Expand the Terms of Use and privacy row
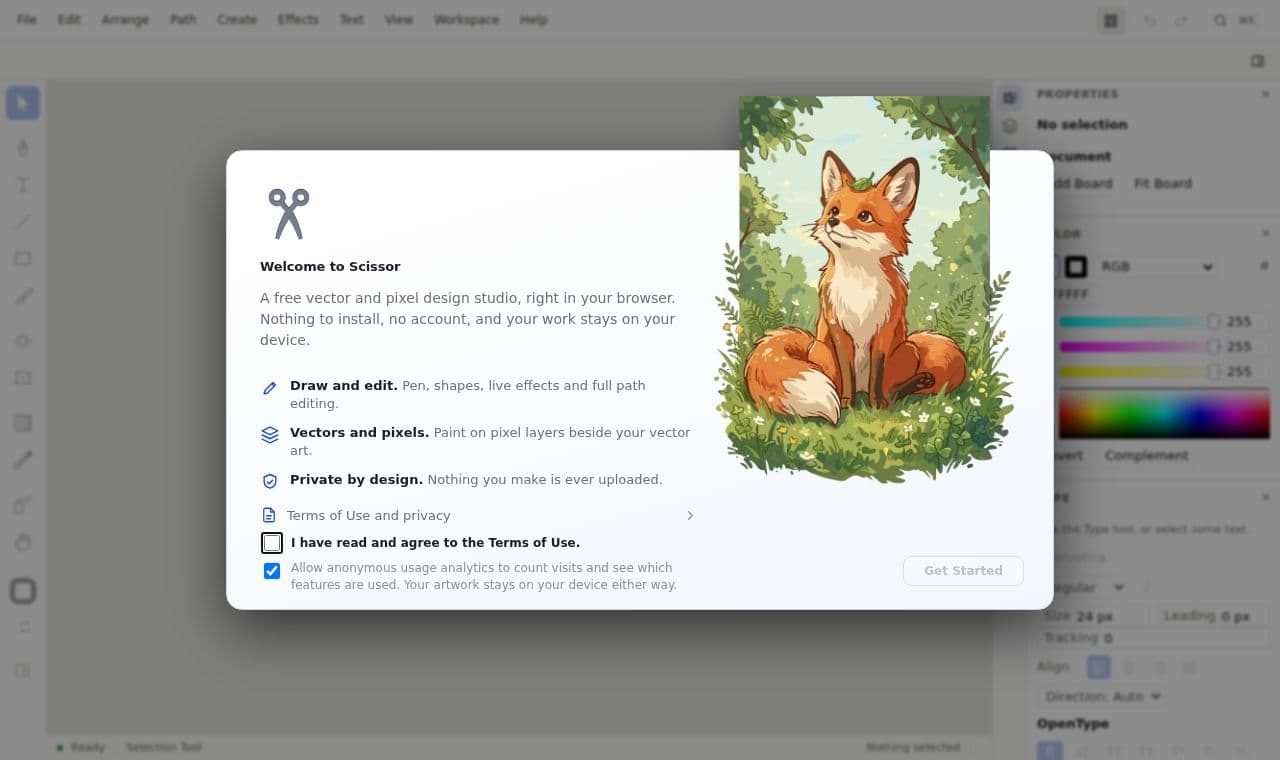 (x=478, y=515)
